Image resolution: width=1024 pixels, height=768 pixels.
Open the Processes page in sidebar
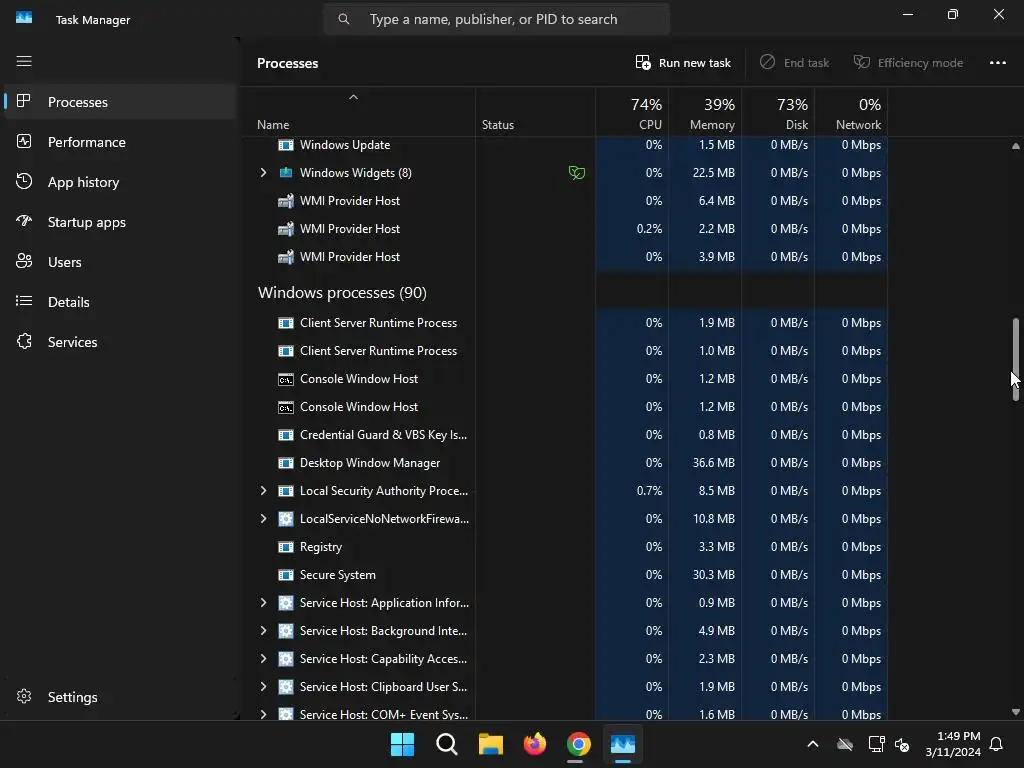click(120, 102)
